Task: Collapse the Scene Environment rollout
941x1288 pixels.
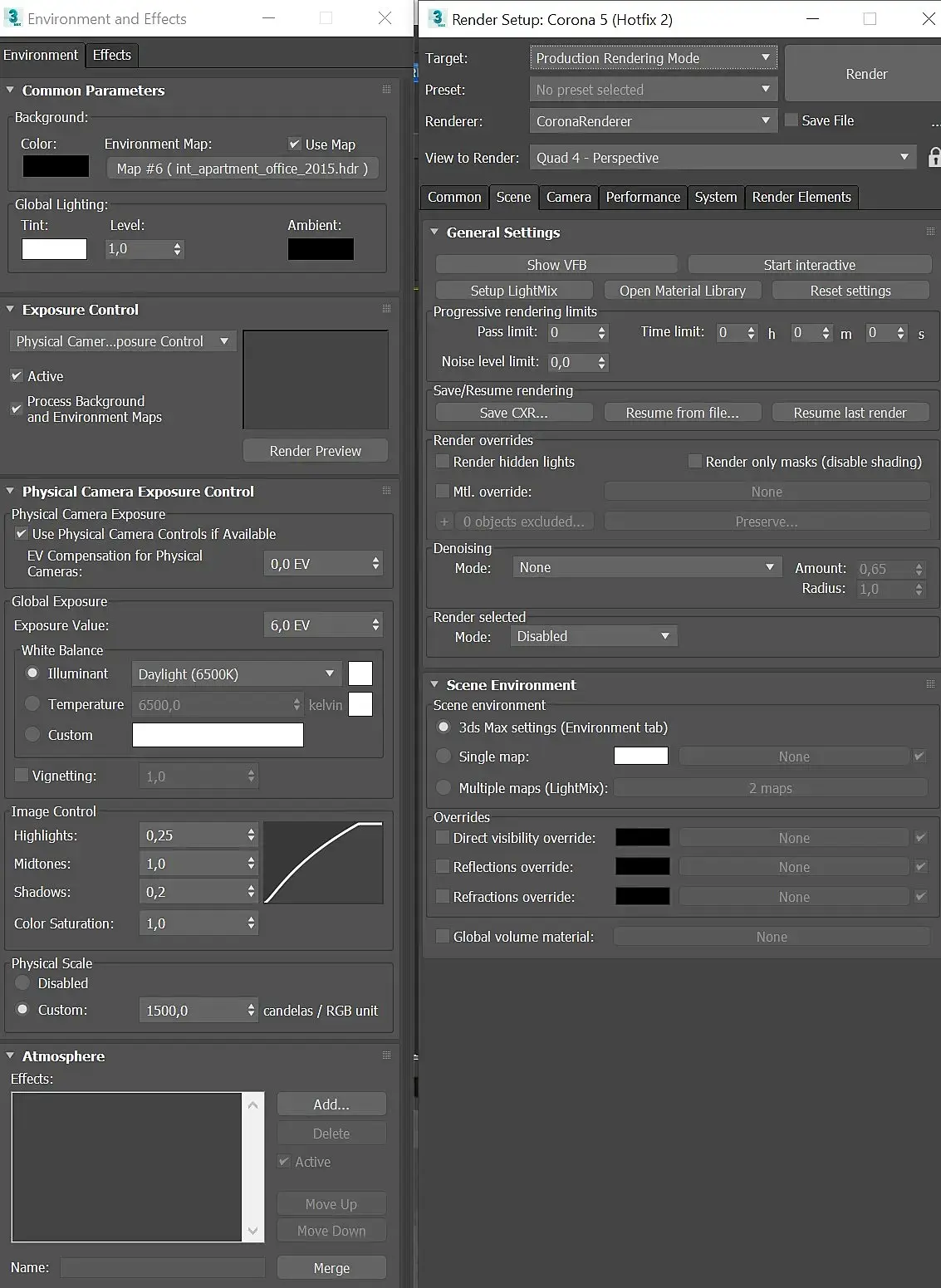Action: tap(434, 684)
